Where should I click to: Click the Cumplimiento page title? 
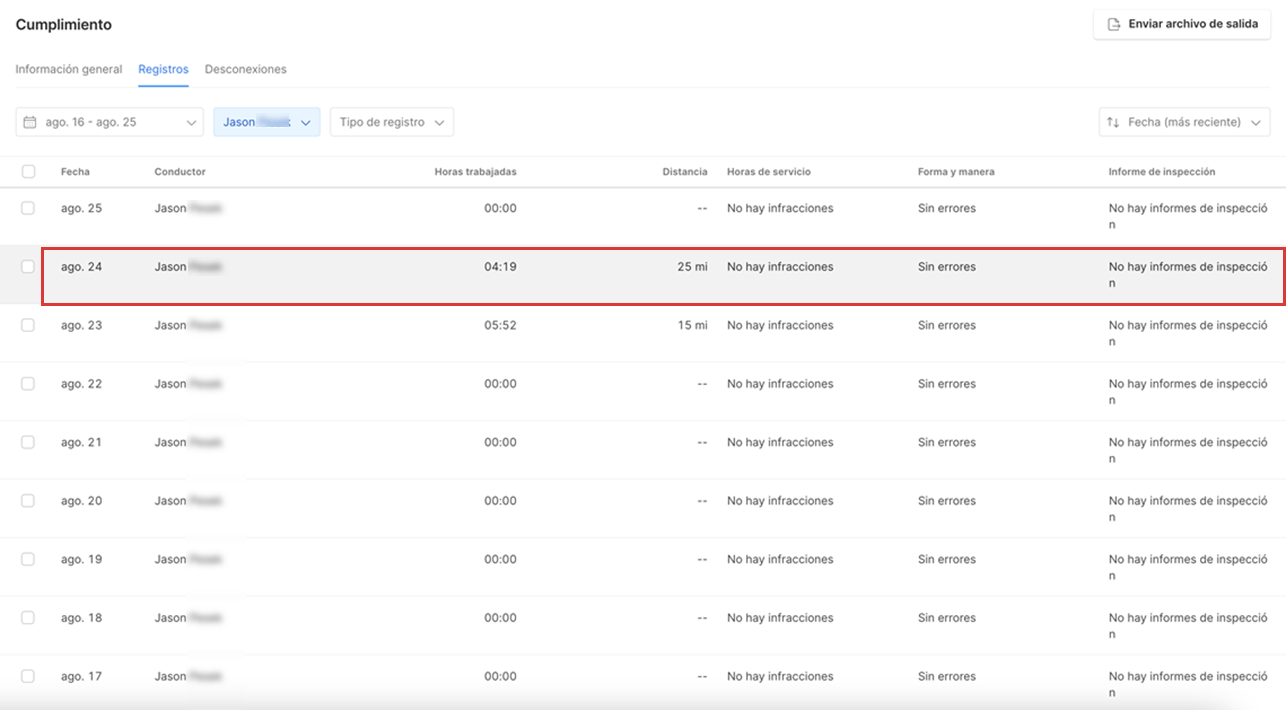point(64,24)
